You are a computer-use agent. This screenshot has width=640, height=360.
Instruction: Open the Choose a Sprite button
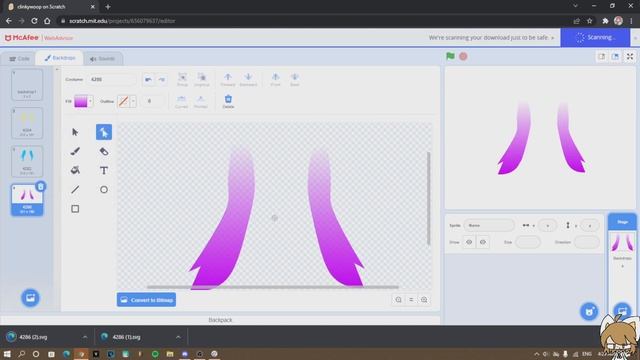589,311
